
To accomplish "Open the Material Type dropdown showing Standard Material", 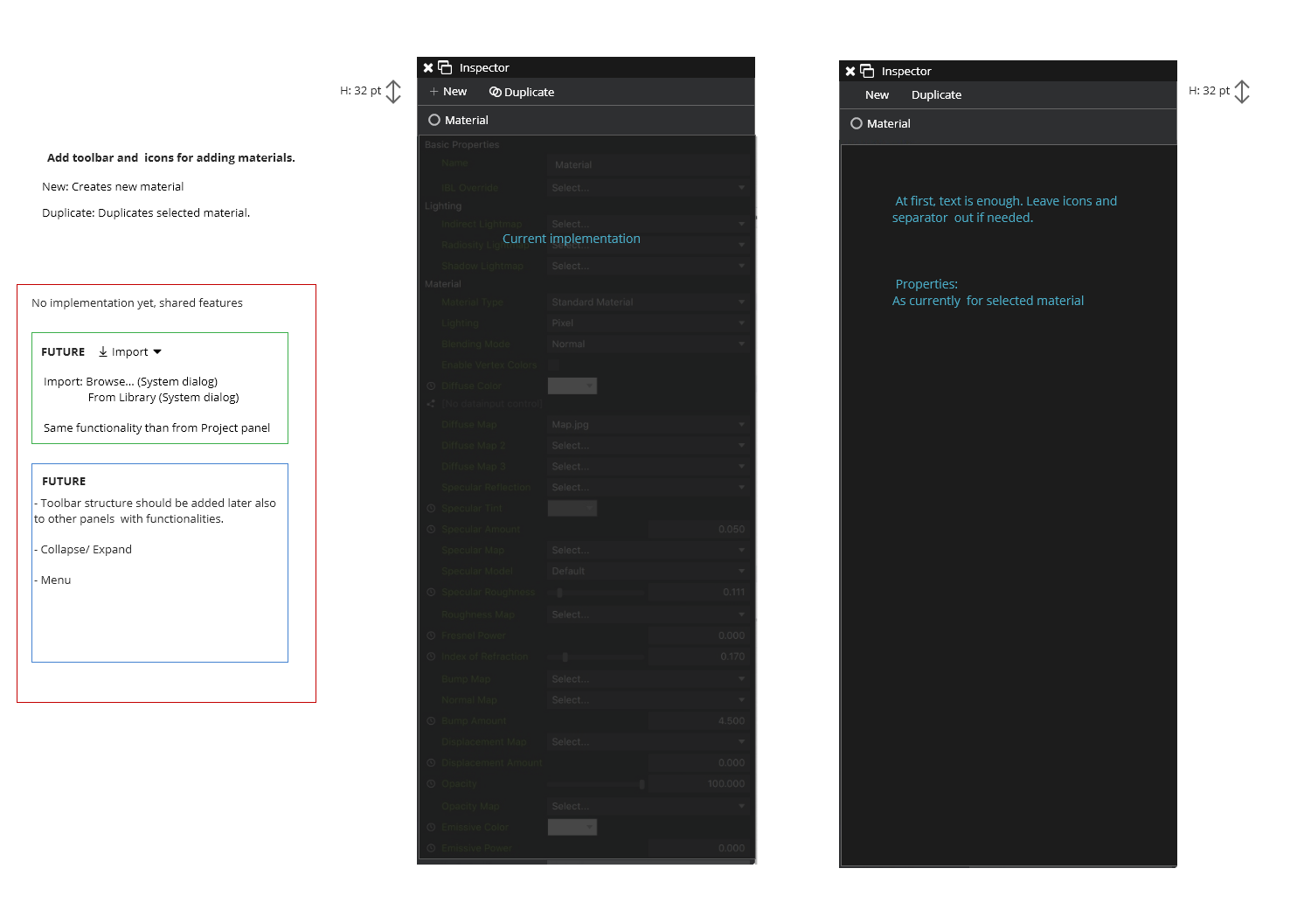I will (648, 302).
